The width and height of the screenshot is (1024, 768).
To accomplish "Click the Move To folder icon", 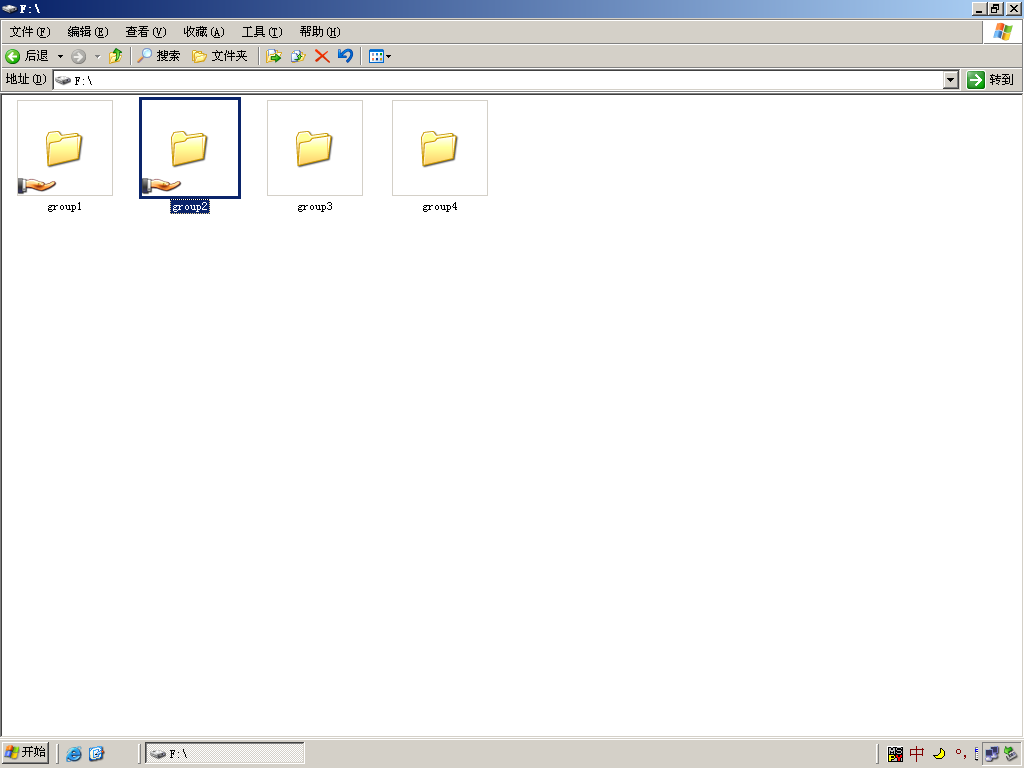I will coord(274,56).
